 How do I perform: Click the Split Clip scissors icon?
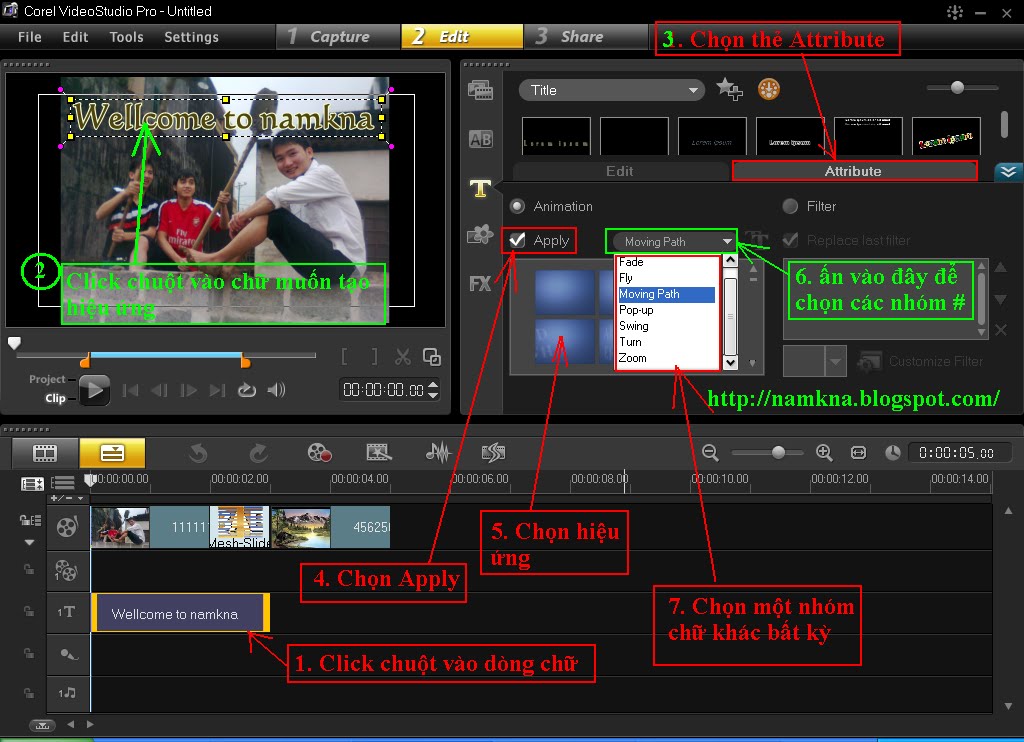click(403, 357)
